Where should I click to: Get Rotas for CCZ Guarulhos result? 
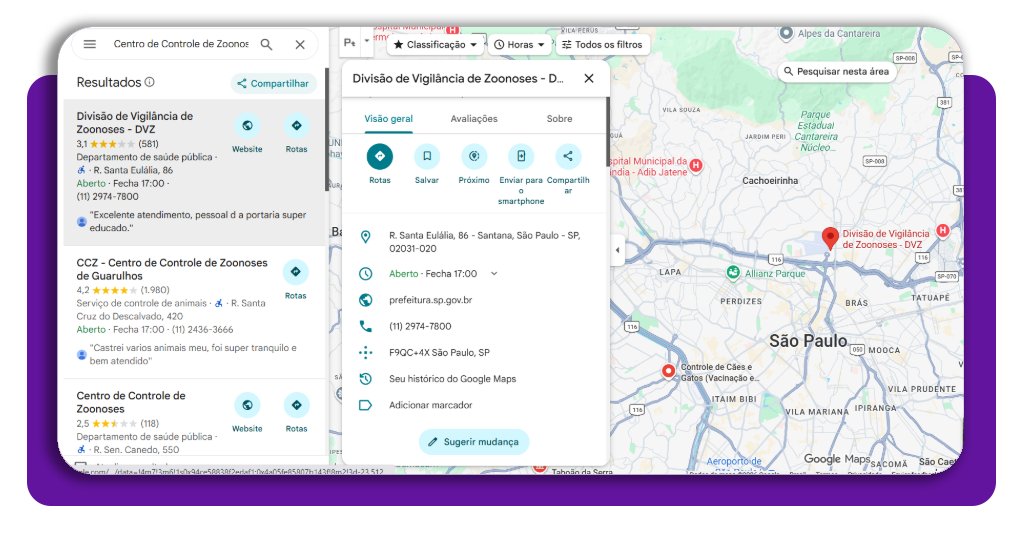tap(296, 273)
